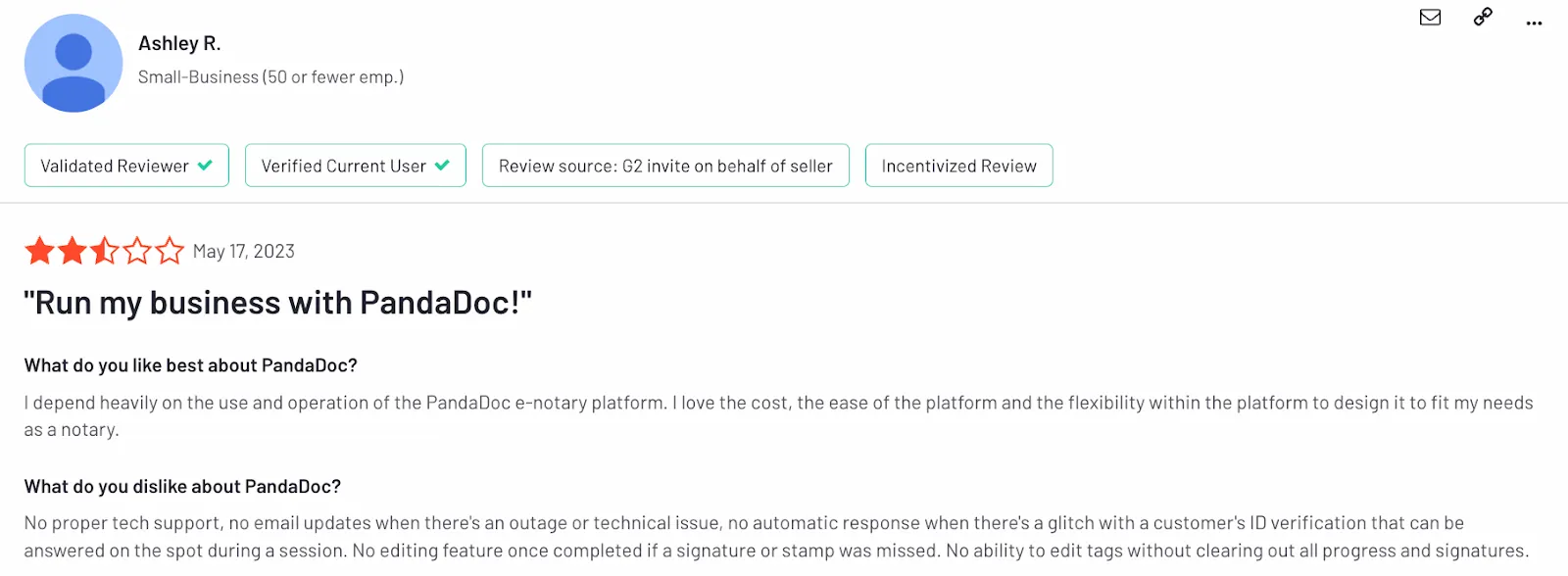Click the Review source G2 invite badge
Image resolution: width=1568 pixels, height=576 pixels.
pyautogui.click(x=664, y=165)
